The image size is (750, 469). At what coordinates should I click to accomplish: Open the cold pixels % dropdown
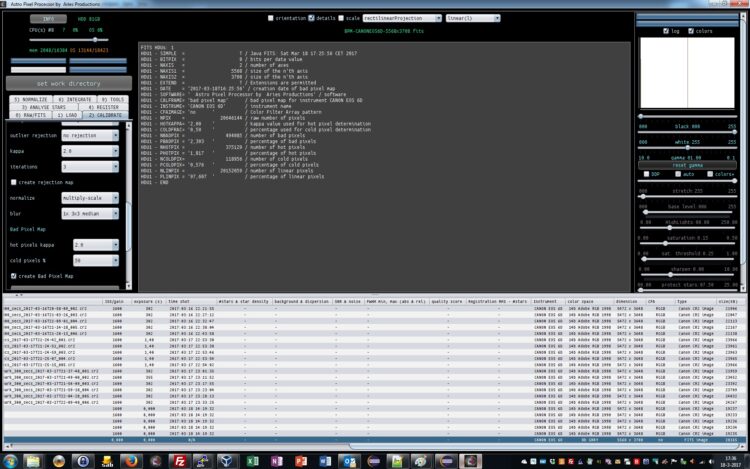(x=96, y=261)
